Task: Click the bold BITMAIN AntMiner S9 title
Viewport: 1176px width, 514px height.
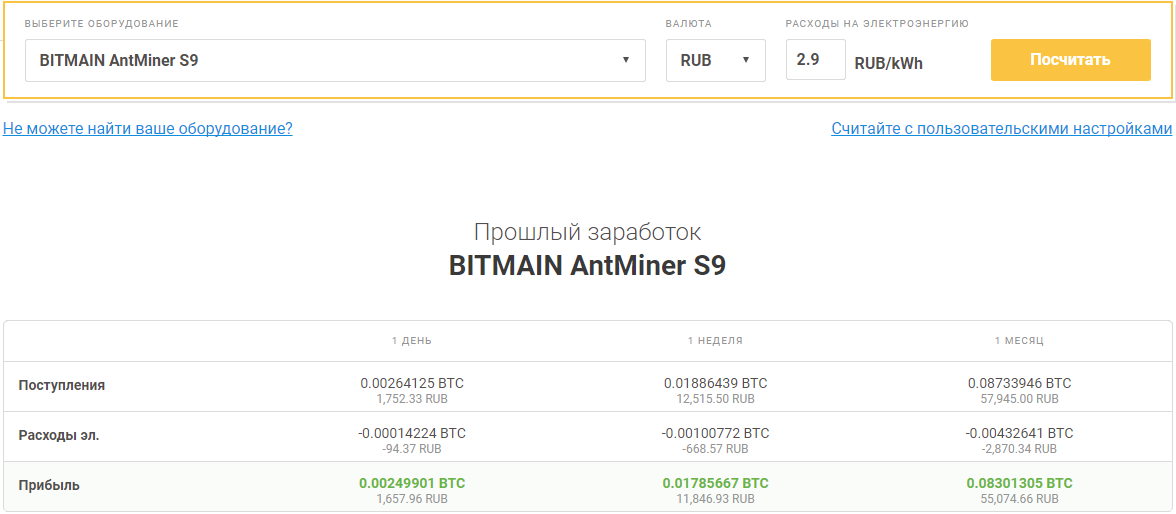Action: [587, 266]
